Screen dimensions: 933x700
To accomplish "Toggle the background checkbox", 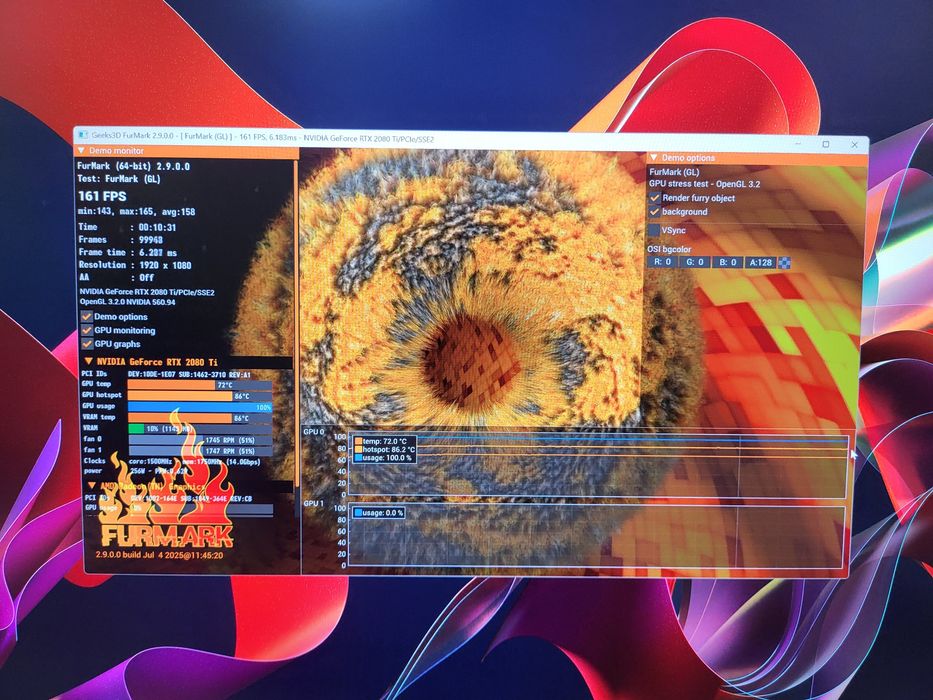I will [655, 211].
